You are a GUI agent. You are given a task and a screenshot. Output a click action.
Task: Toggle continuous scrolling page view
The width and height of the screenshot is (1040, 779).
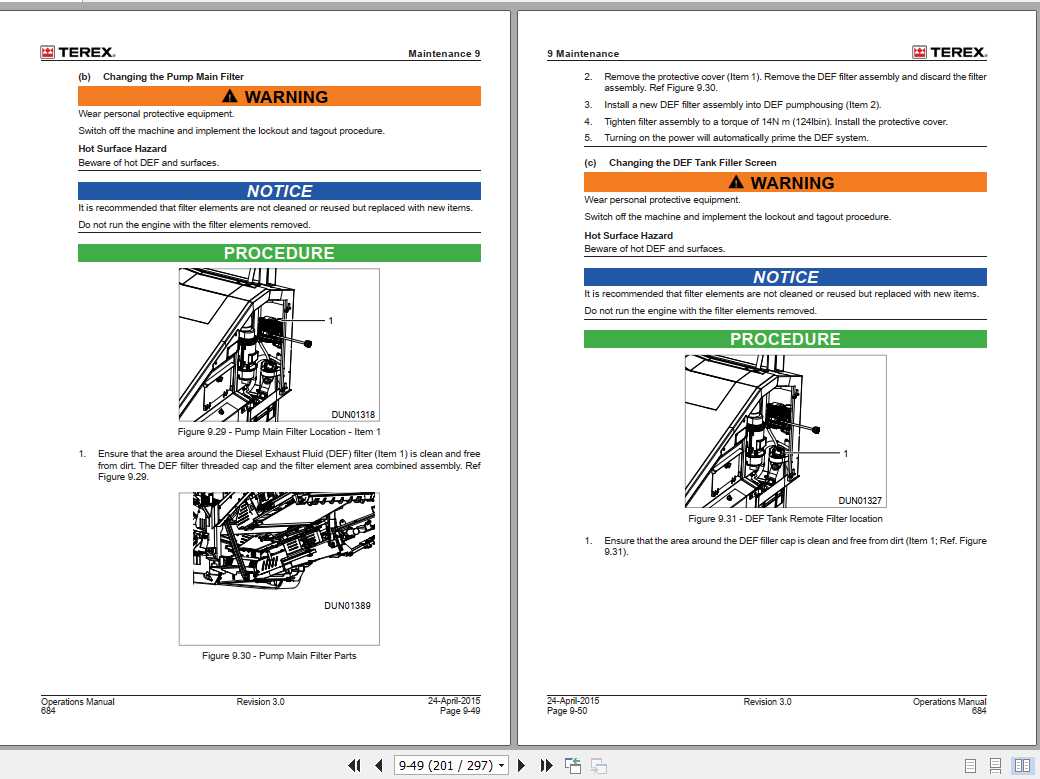pyautogui.click(x=997, y=764)
